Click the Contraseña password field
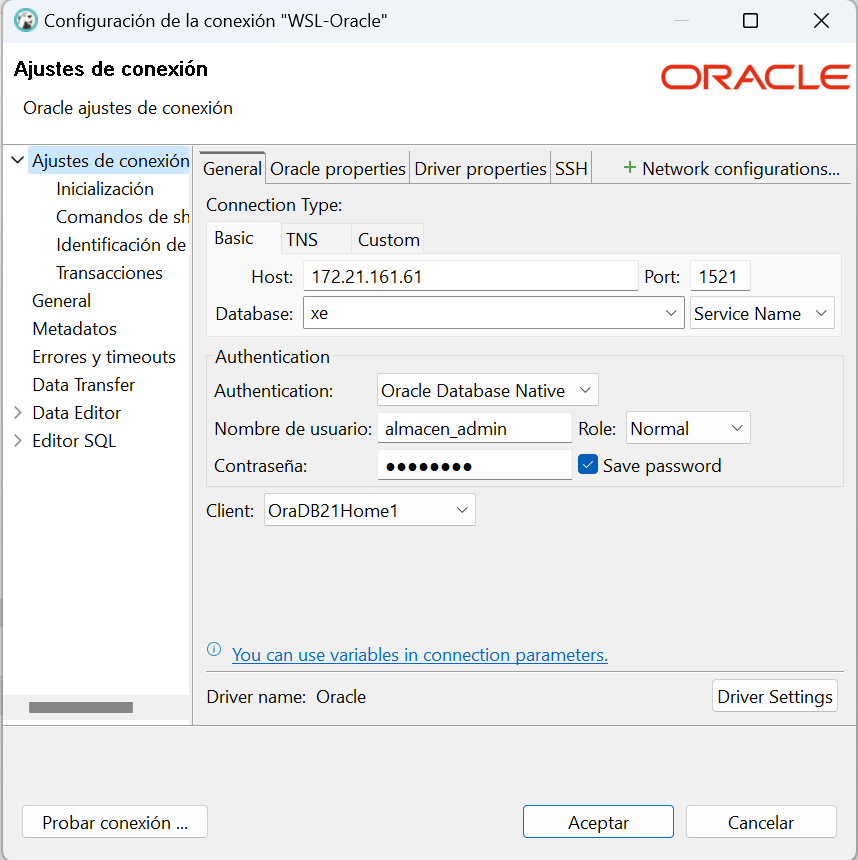 (475, 465)
